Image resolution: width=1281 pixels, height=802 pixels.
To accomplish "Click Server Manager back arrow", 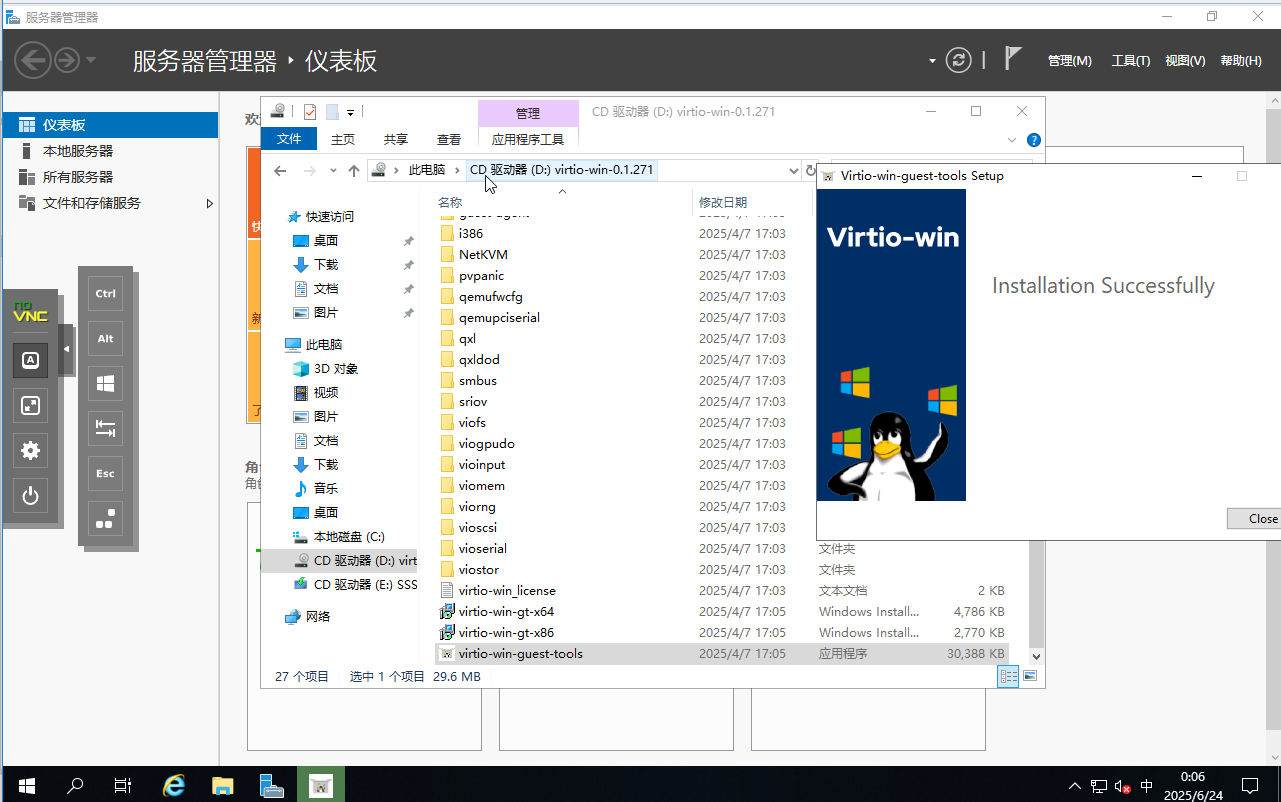I will tap(32, 61).
